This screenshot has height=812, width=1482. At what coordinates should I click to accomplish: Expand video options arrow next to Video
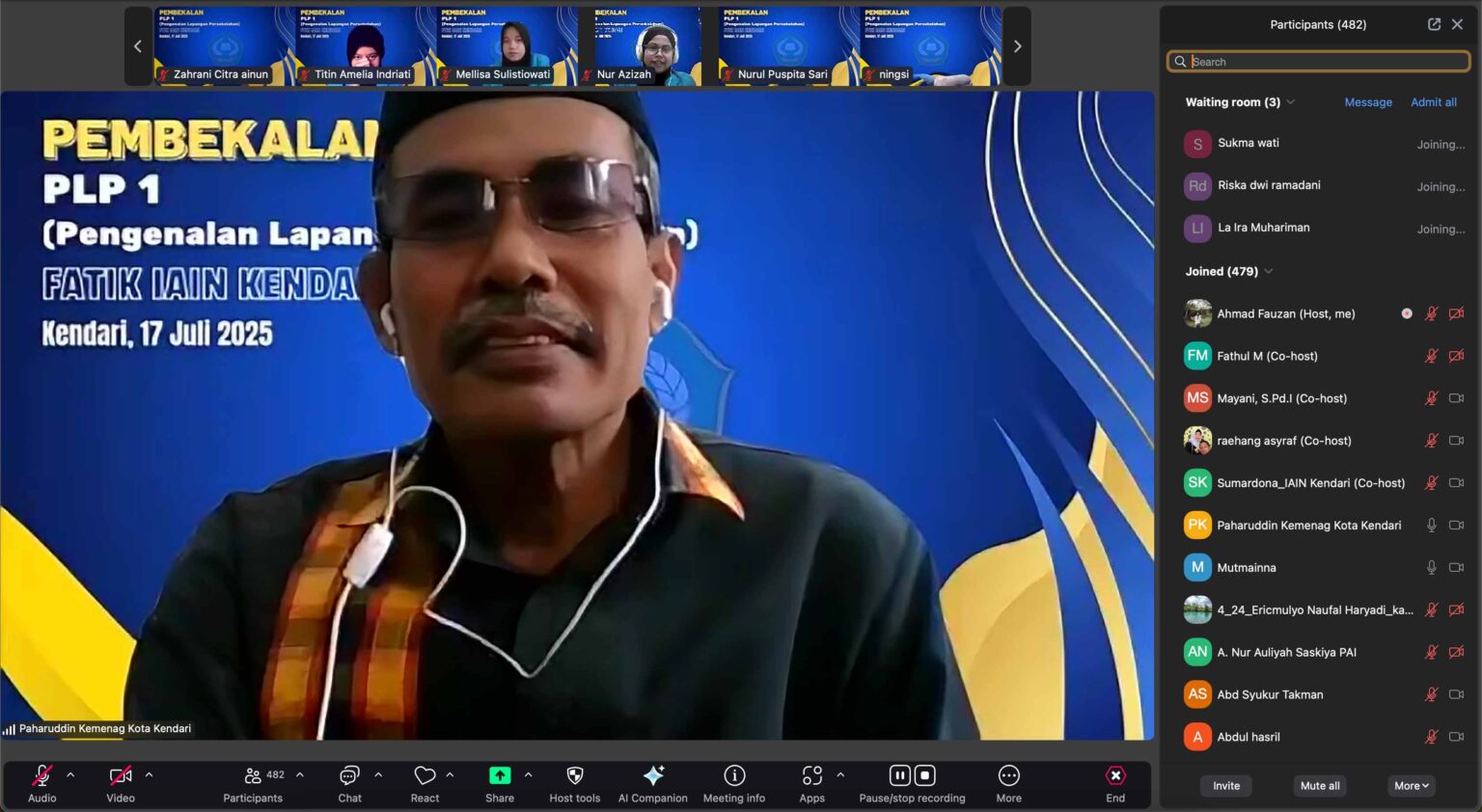pyautogui.click(x=149, y=774)
